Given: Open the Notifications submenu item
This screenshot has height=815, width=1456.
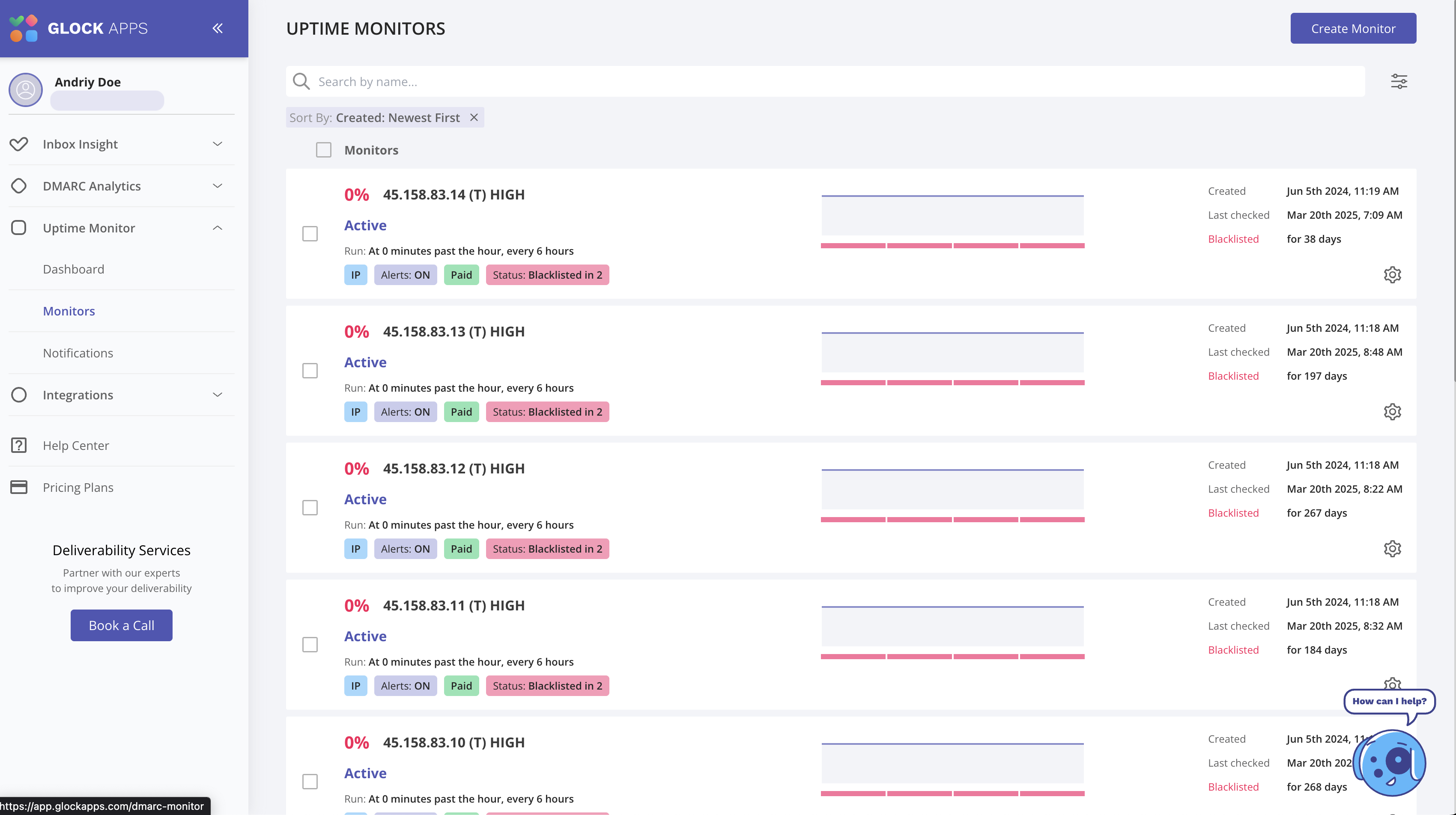Looking at the screenshot, I should click(x=78, y=353).
